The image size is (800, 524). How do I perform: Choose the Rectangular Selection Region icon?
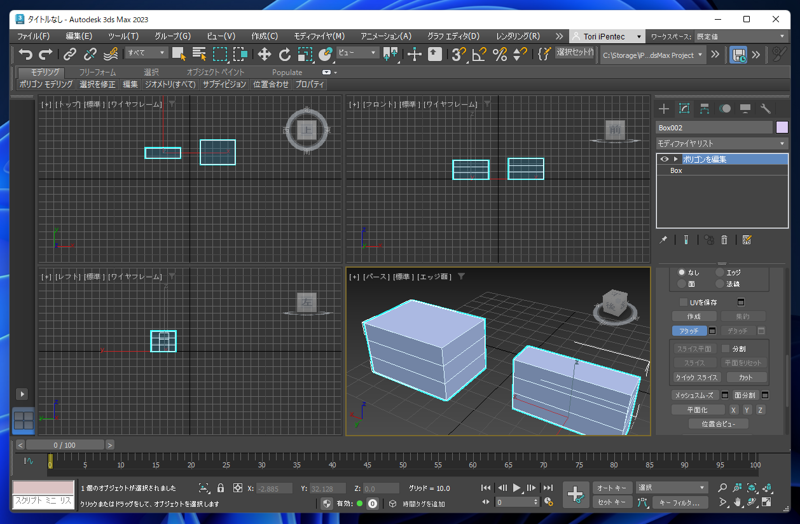[220, 54]
